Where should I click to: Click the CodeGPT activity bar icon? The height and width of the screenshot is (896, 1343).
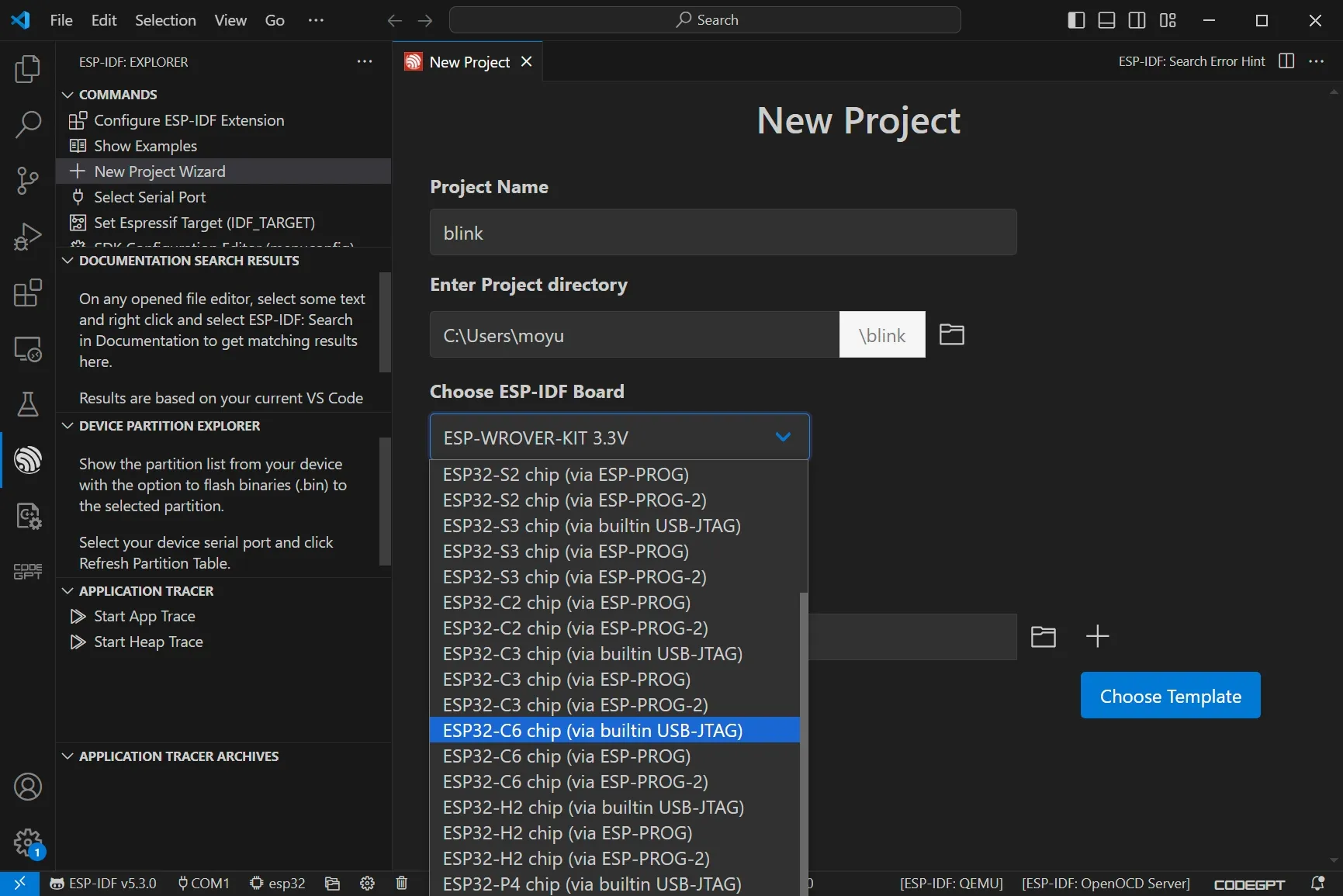click(x=28, y=572)
